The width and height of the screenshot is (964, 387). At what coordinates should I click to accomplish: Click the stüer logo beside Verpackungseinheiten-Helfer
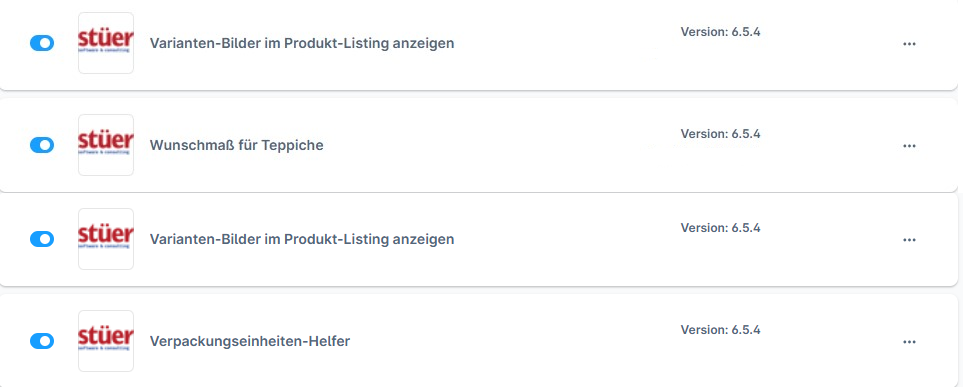106,341
